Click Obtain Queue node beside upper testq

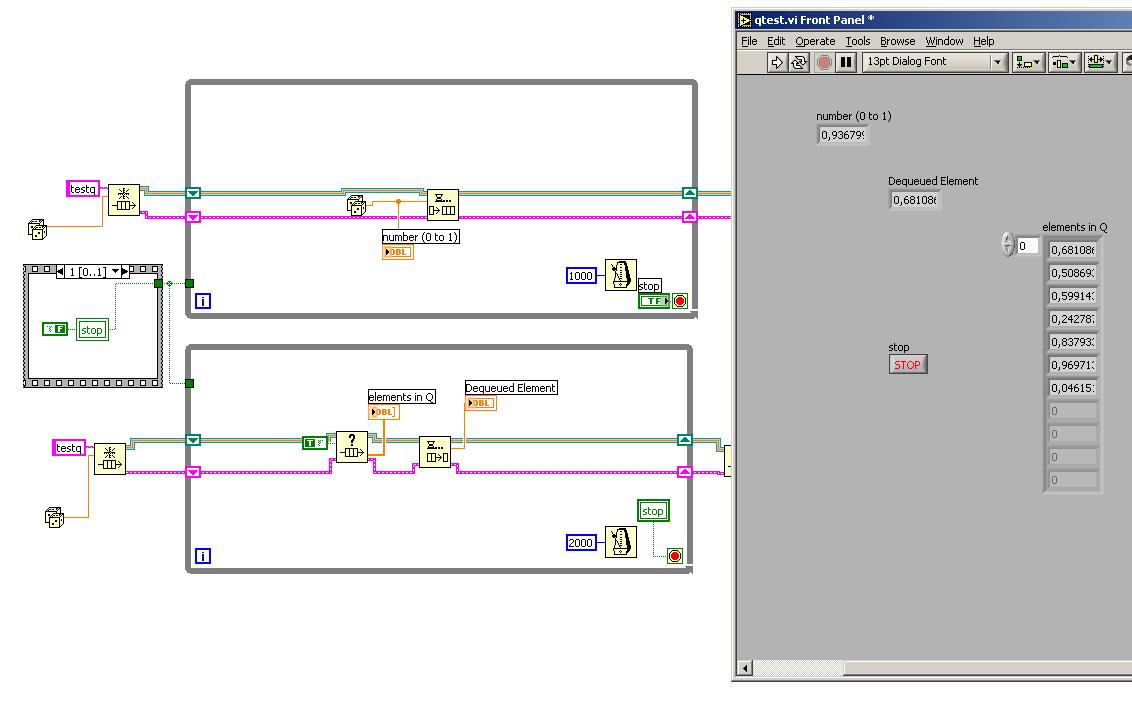[x=123, y=200]
